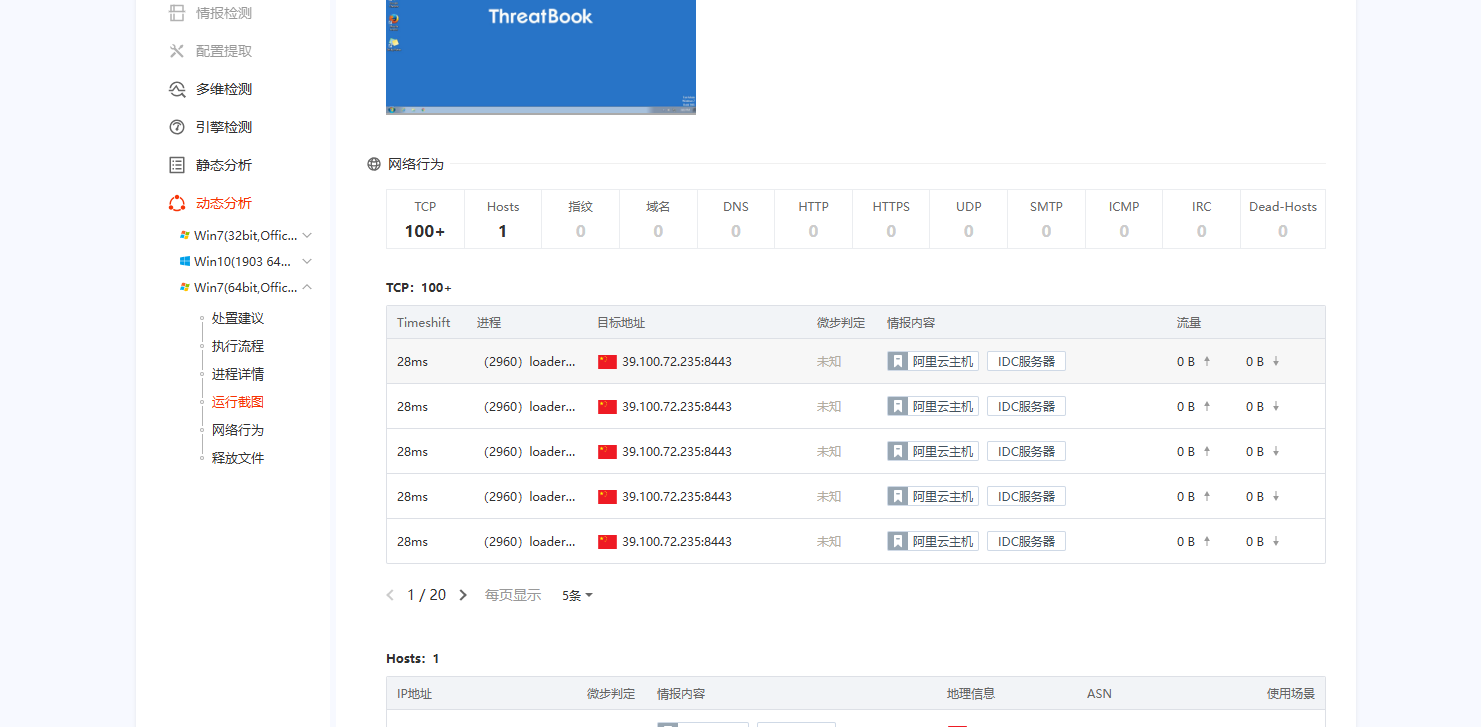Click the Windows icon of Win7(32bit,Offic...
Screen dimensions: 1481x727
(x=185, y=235)
